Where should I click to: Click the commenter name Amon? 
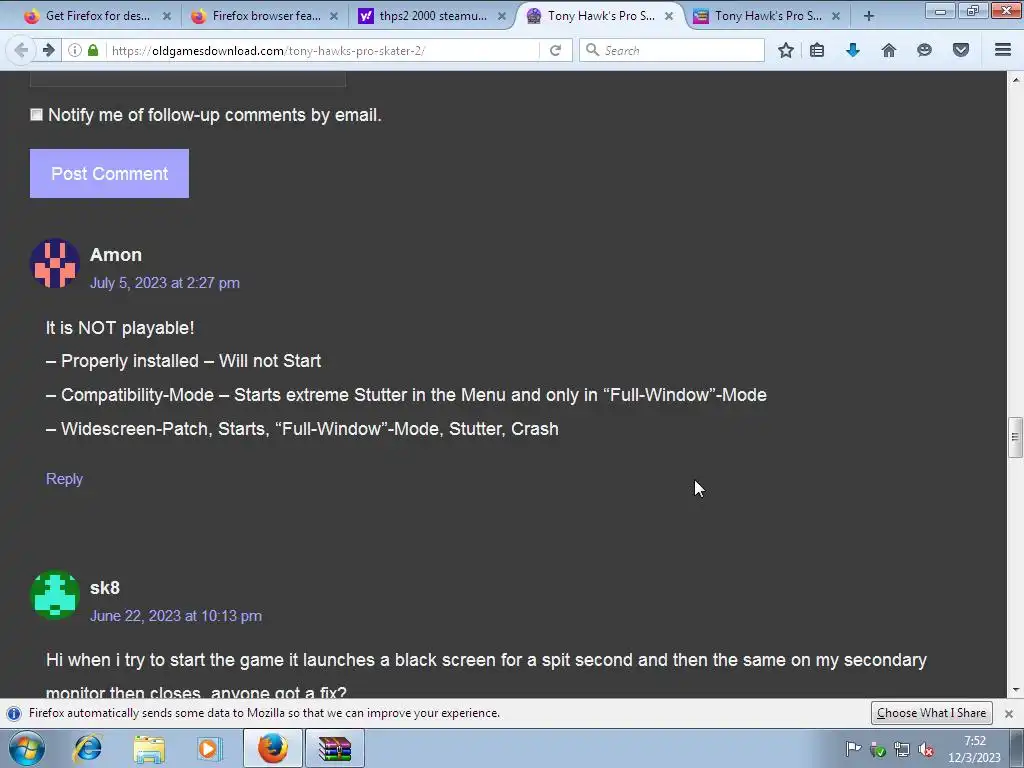(116, 255)
